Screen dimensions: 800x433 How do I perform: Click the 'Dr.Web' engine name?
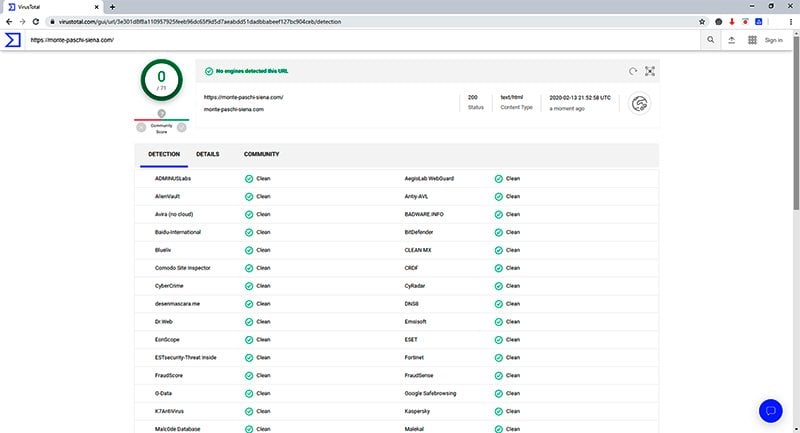pyautogui.click(x=164, y=322)
